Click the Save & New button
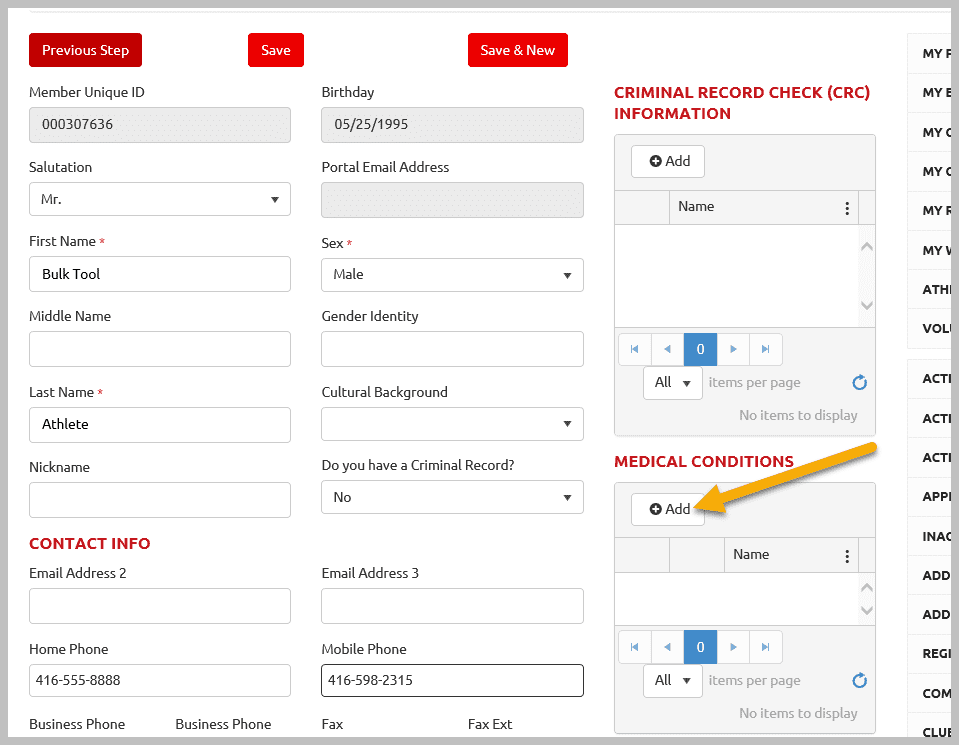 (x=518, y=50)
